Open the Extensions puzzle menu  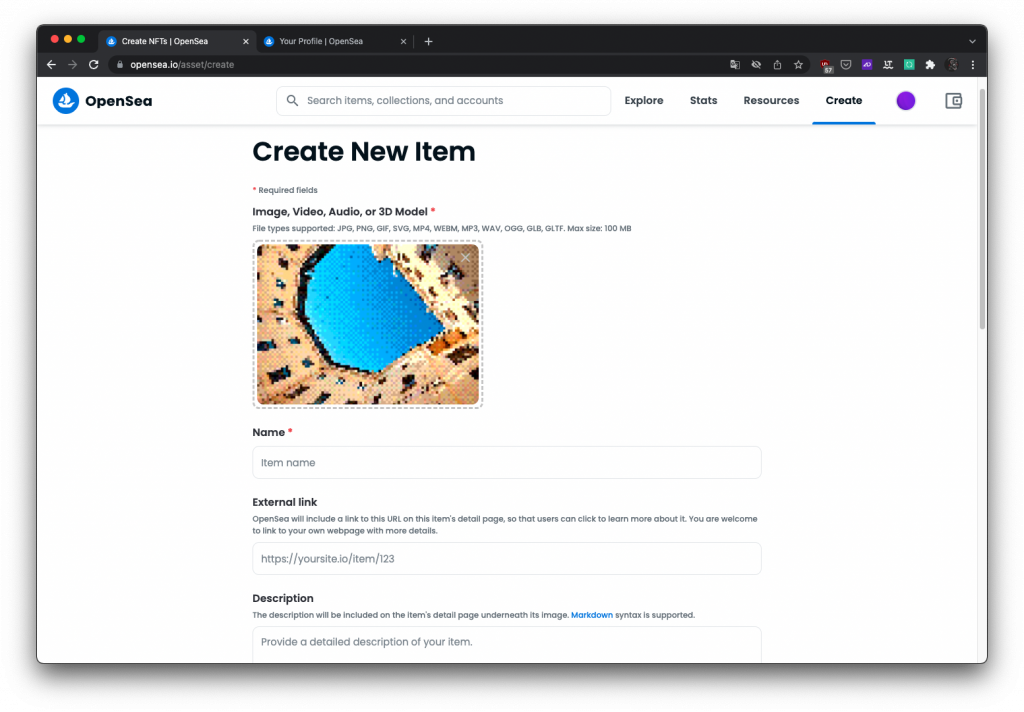tap(930, 65)
